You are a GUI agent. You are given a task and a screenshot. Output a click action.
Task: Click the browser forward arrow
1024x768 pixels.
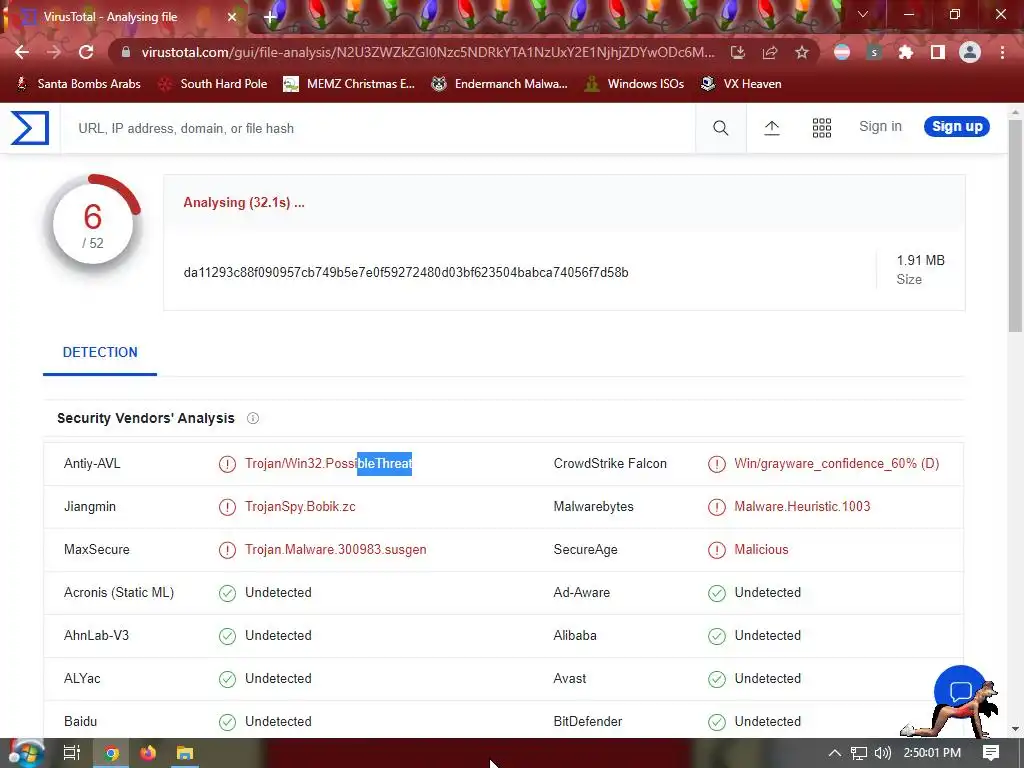point(54,52)
